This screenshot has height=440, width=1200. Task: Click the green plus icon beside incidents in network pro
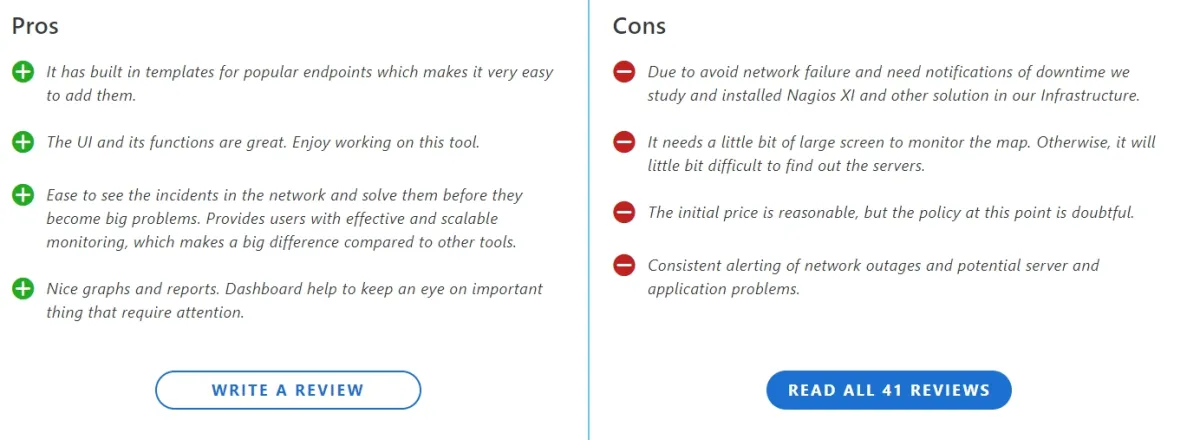[23, 195]
